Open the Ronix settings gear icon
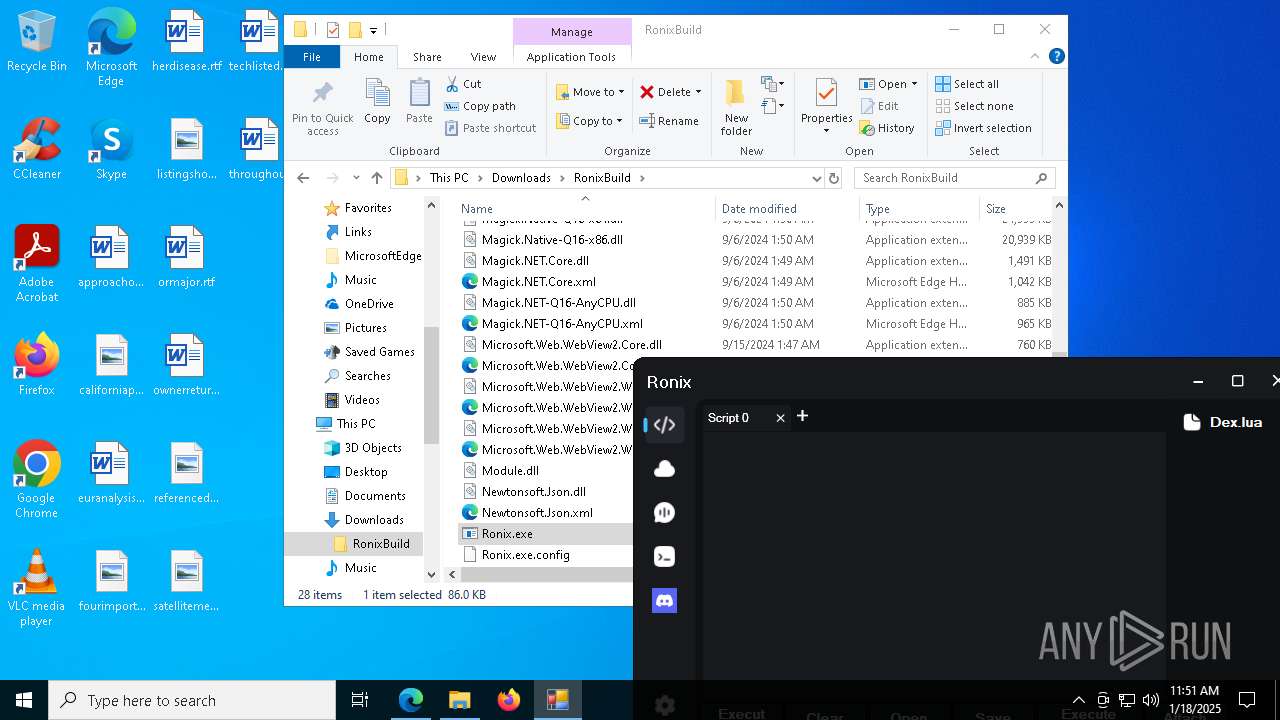Screen dimensions: 1280x720 [x=664, y=706]
